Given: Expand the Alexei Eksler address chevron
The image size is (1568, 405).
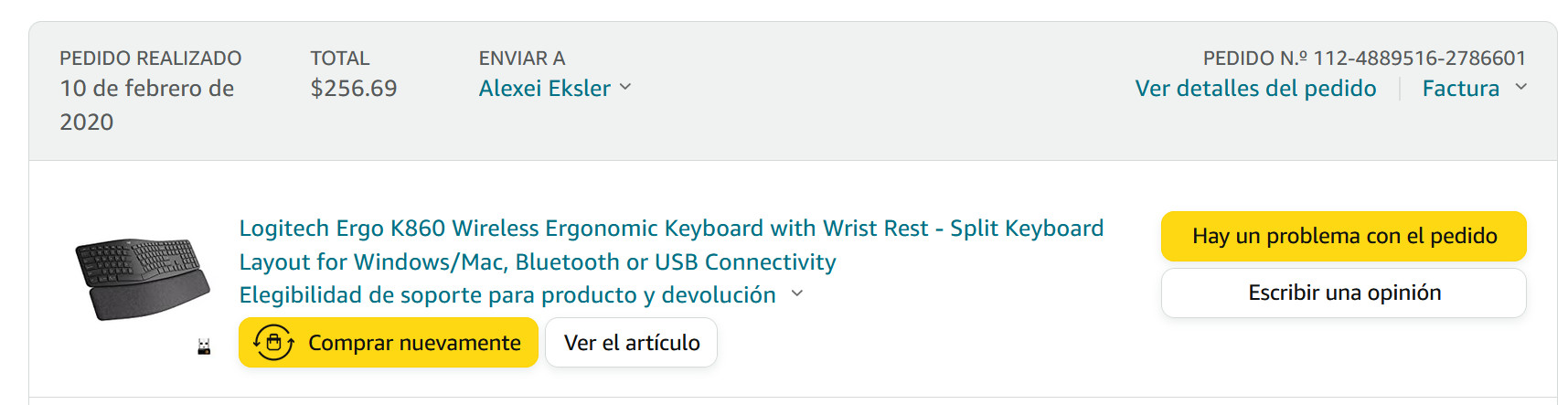Looking at the screenshot, I should click(626, 88).
